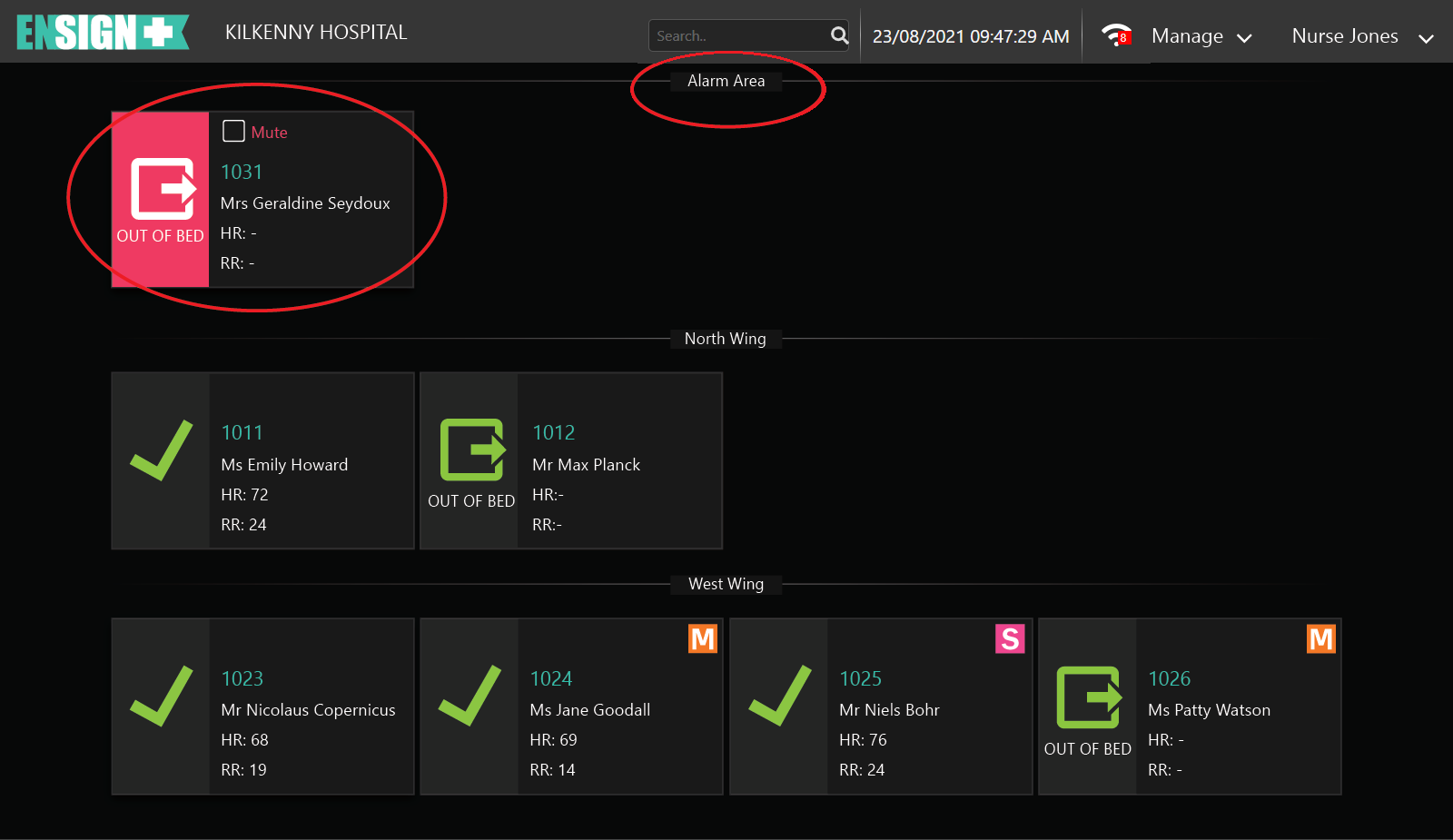1453x840 pixels.
Task: Click the search magnifier icon
Action: pyautogui.click(x=839, y=35)
